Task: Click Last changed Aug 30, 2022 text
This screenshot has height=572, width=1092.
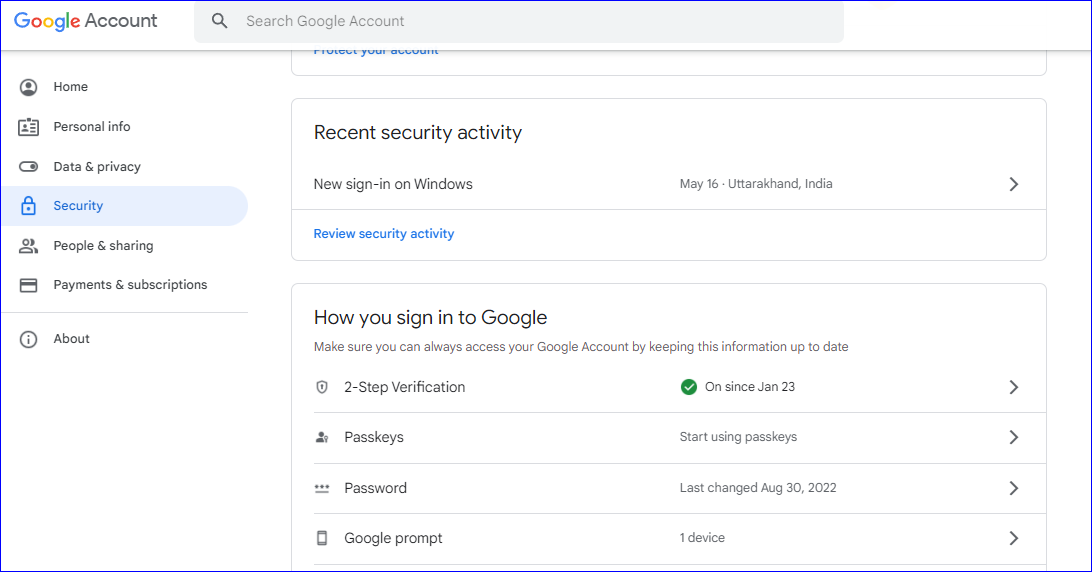Action: pyautogui.click(x=758, y=488)
